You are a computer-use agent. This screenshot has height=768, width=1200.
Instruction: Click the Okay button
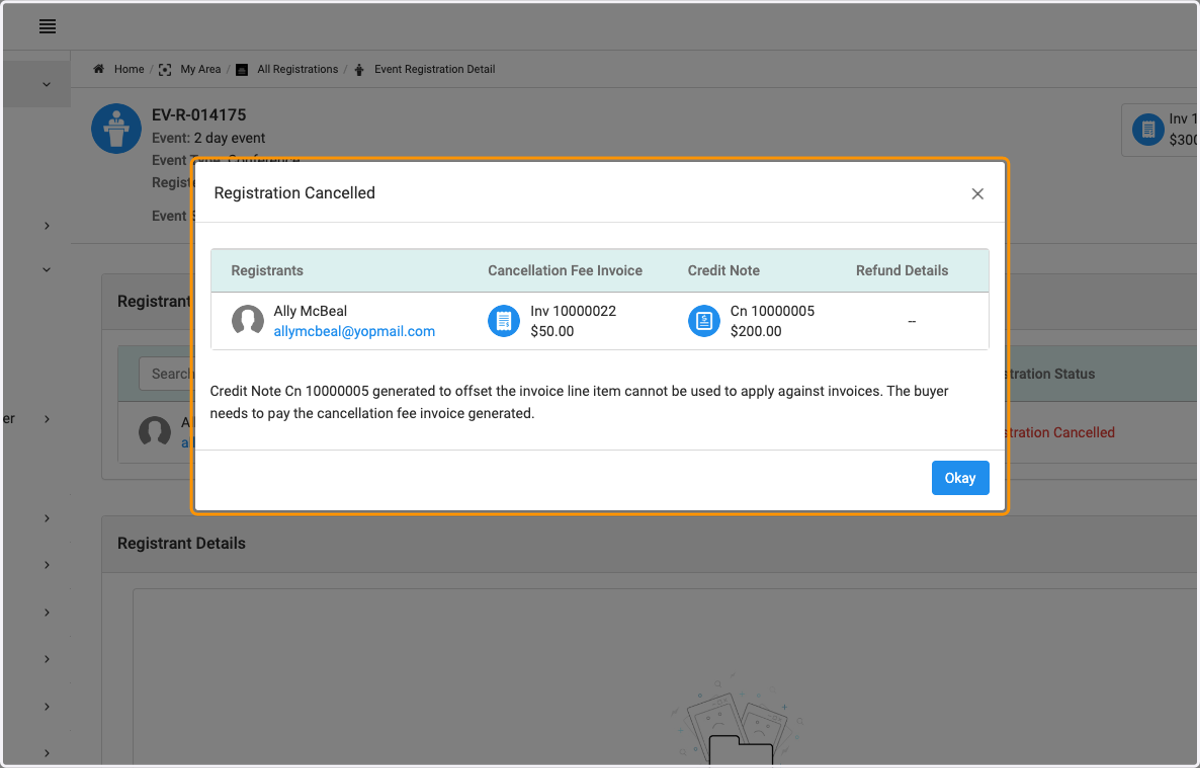coord(960,478)
